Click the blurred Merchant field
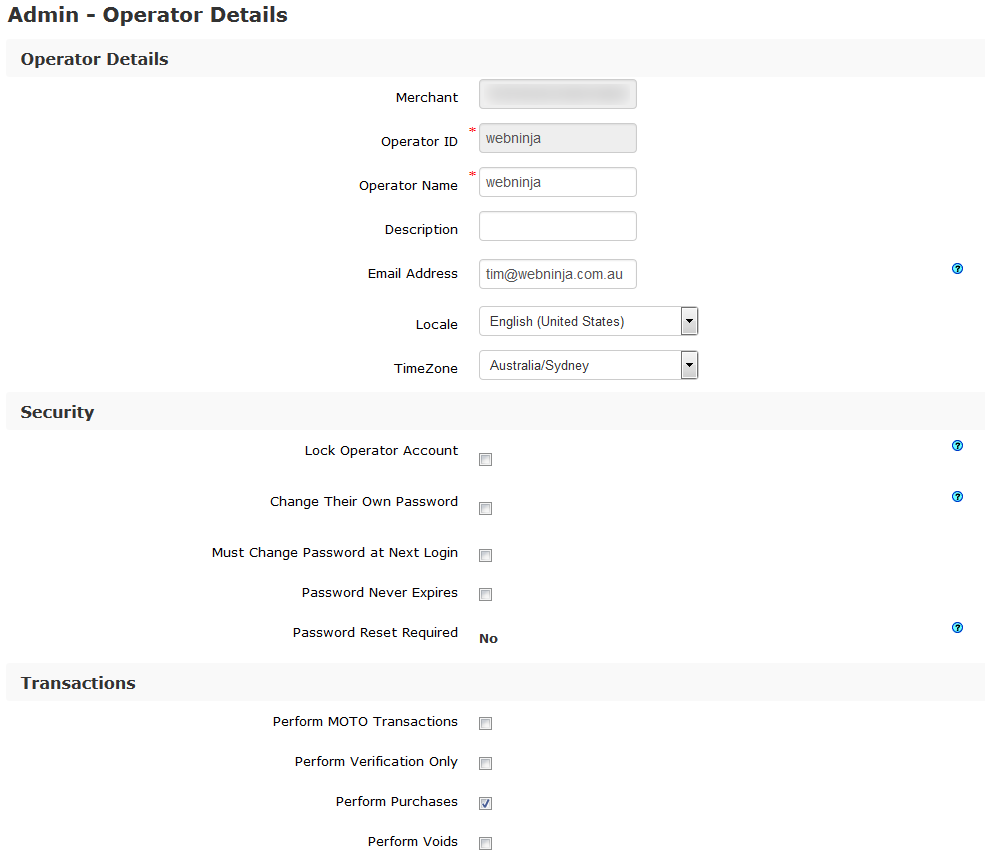The height and width of the screenshot is (858, 985). pyautogui.click(x=558, y=95)
